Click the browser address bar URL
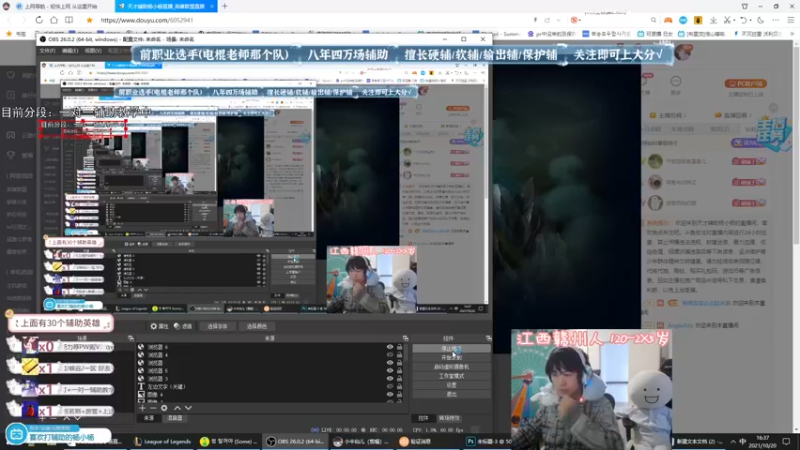800x450 pixels. tap(146, 20)
